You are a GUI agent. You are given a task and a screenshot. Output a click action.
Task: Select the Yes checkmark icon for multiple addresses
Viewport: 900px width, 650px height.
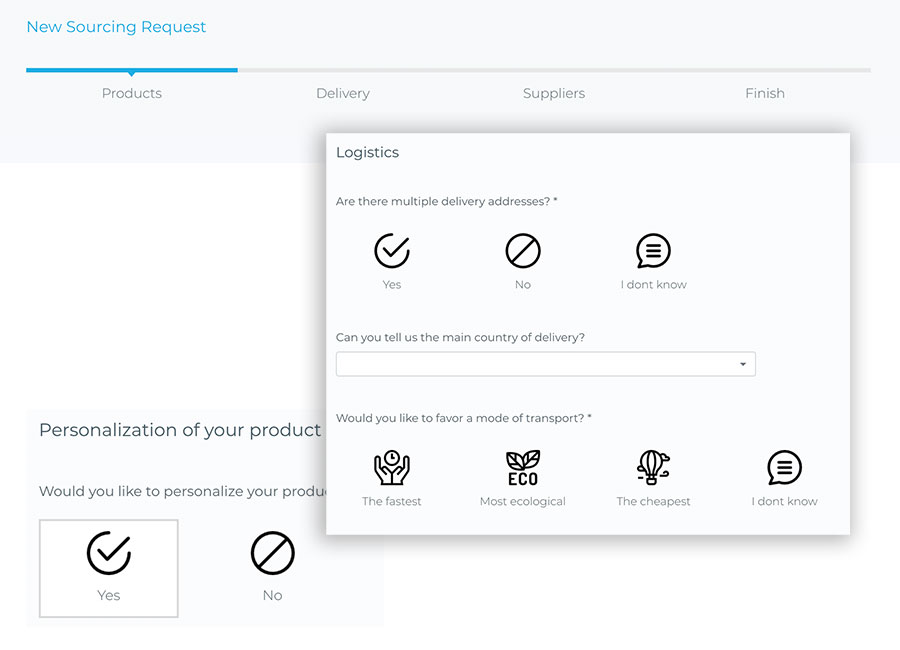coord(392,250)
